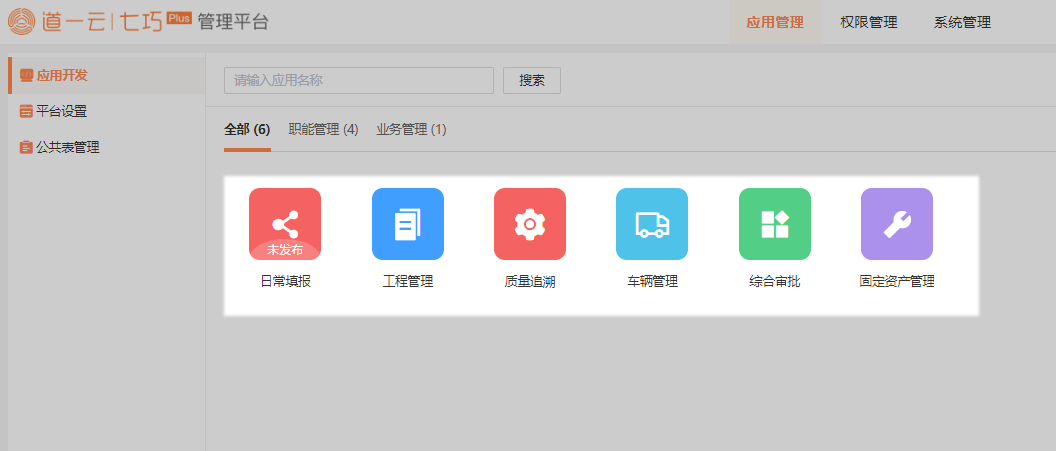Switch to the 应用管理 top tab
1056x451 pixels.
(775, 22)
